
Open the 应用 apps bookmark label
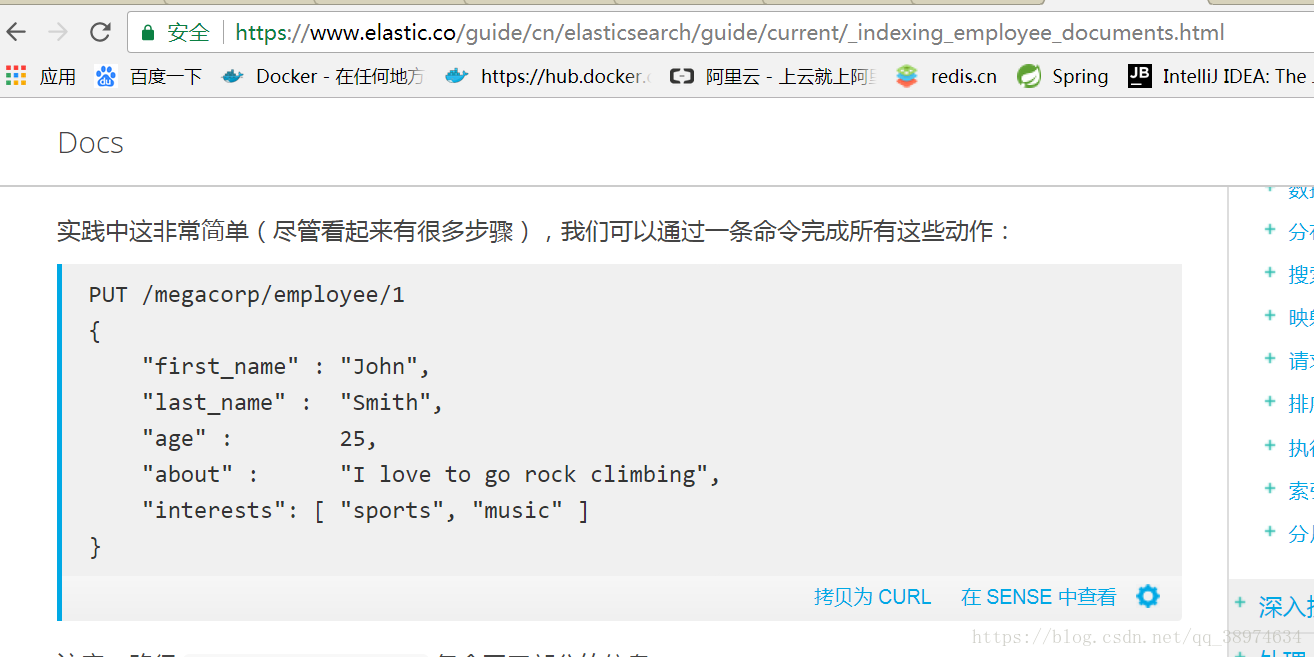[x=58, y=76]
